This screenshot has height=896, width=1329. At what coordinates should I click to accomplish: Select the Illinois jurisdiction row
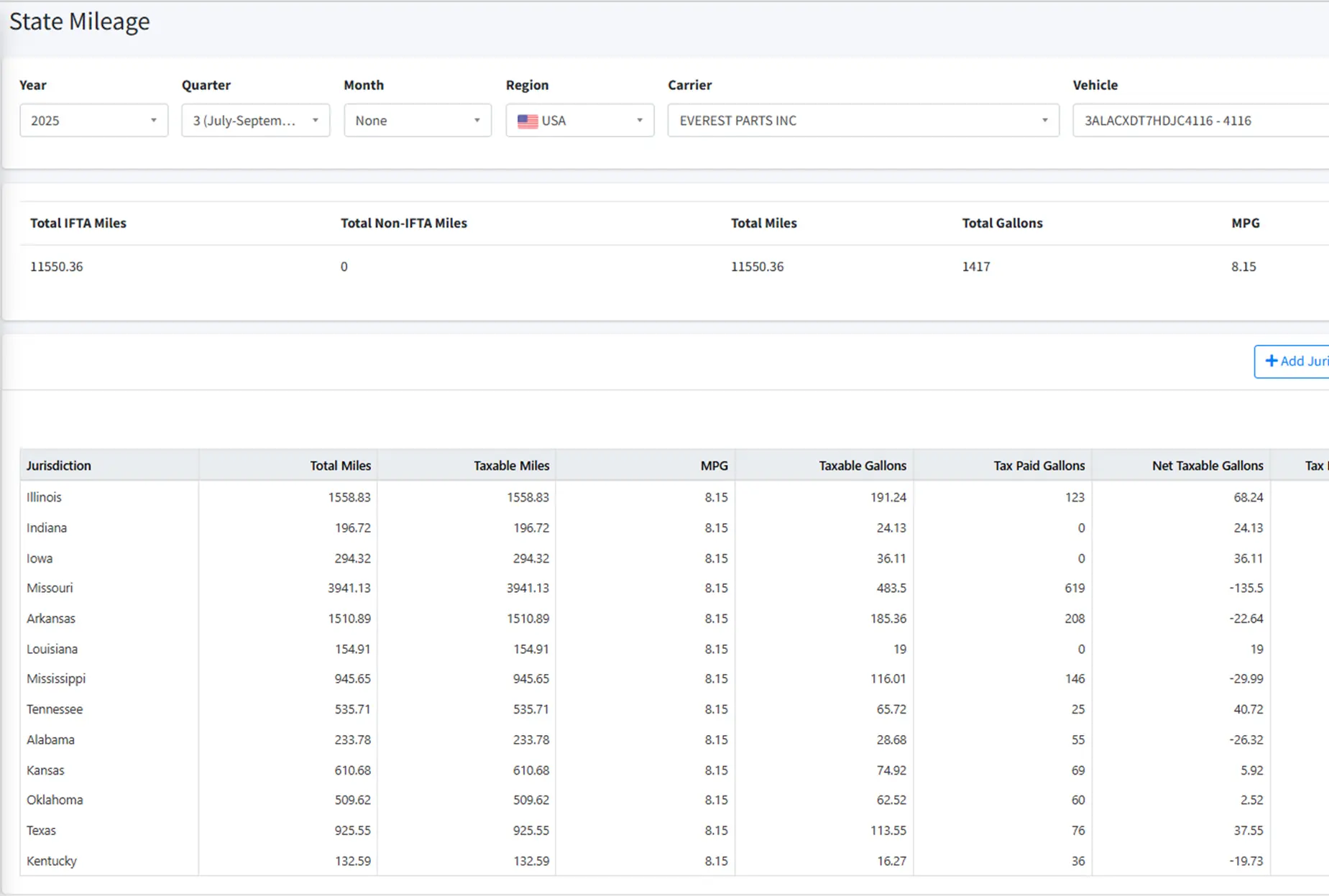click(45, 497)
